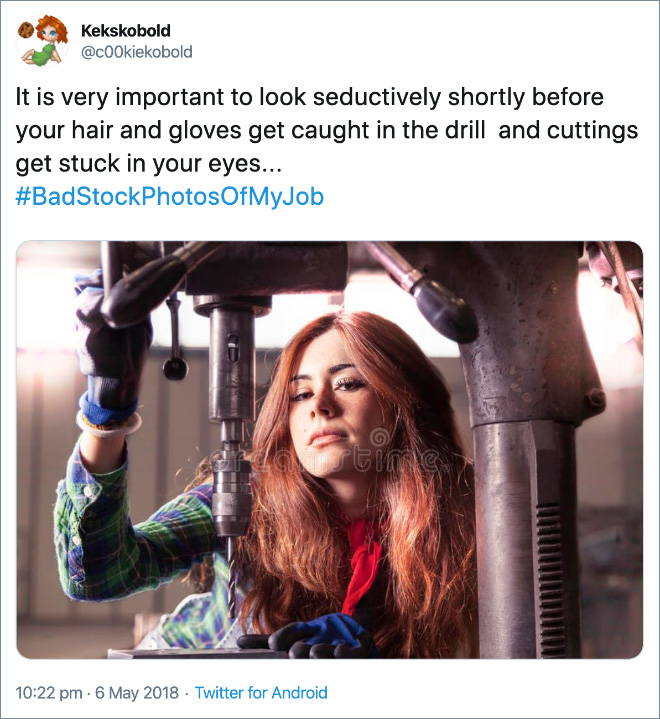
Task: Open the Kekskobold display name link
Action: (x=125, y=31)
